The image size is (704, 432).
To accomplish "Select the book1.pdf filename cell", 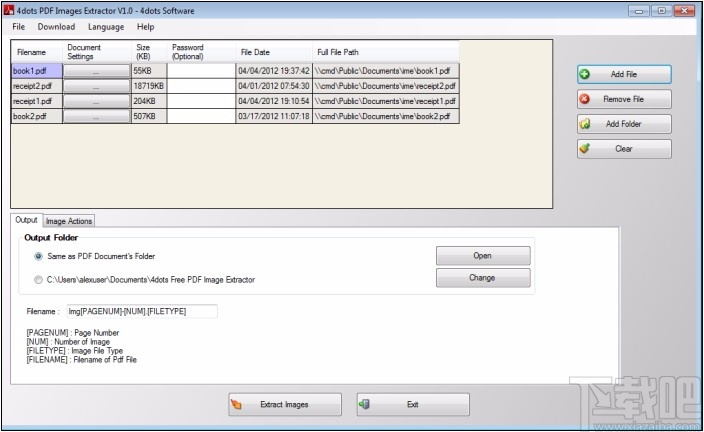I will click(x=37, y=71).
